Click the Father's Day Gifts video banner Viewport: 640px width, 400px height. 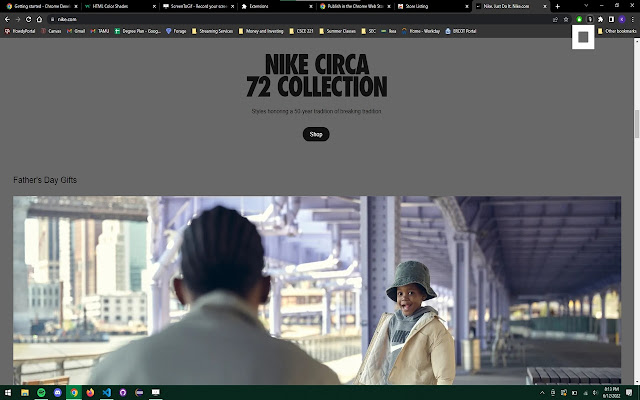tap(317, 290)
